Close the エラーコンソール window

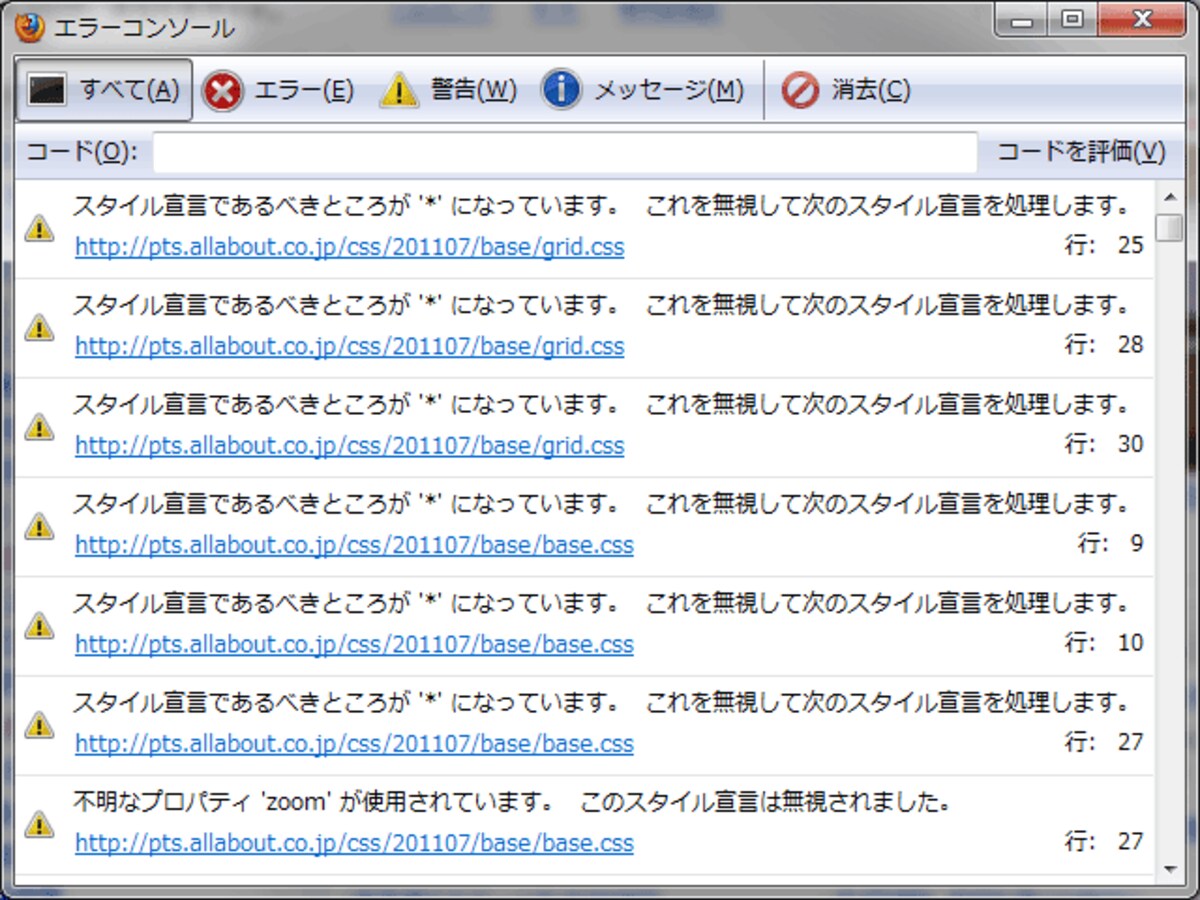(x=1141, y=19)
